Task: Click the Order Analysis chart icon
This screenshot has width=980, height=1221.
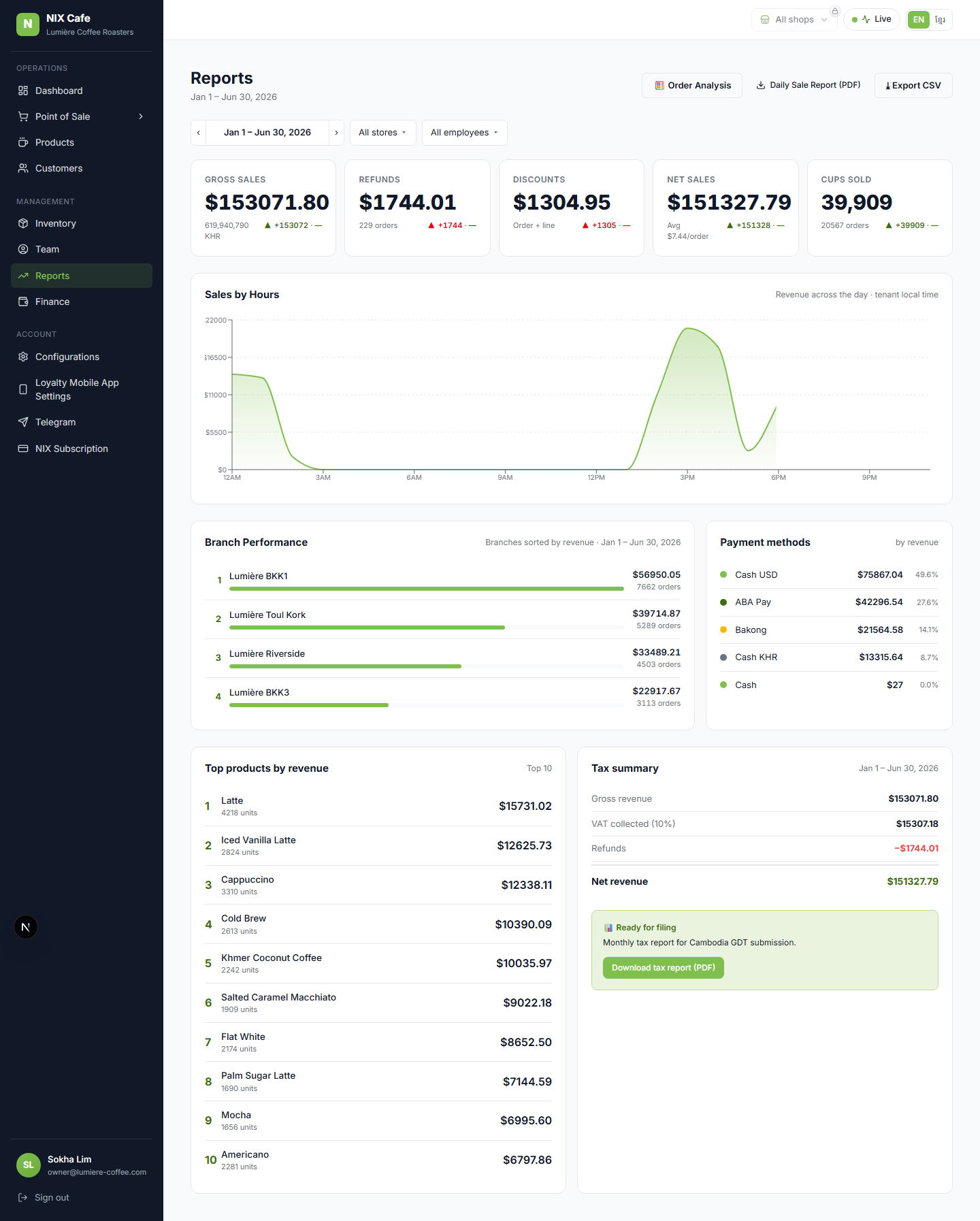Action: click(x=659, y=85)
